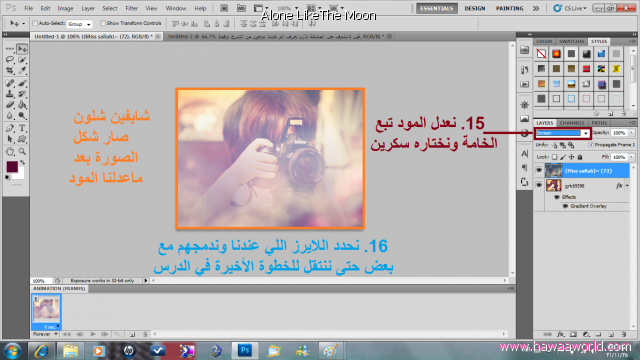Select the Move tool in the toolbox
Image resolution: width=640 pixels, height=360 pixels.
click(x=22, y=49)
